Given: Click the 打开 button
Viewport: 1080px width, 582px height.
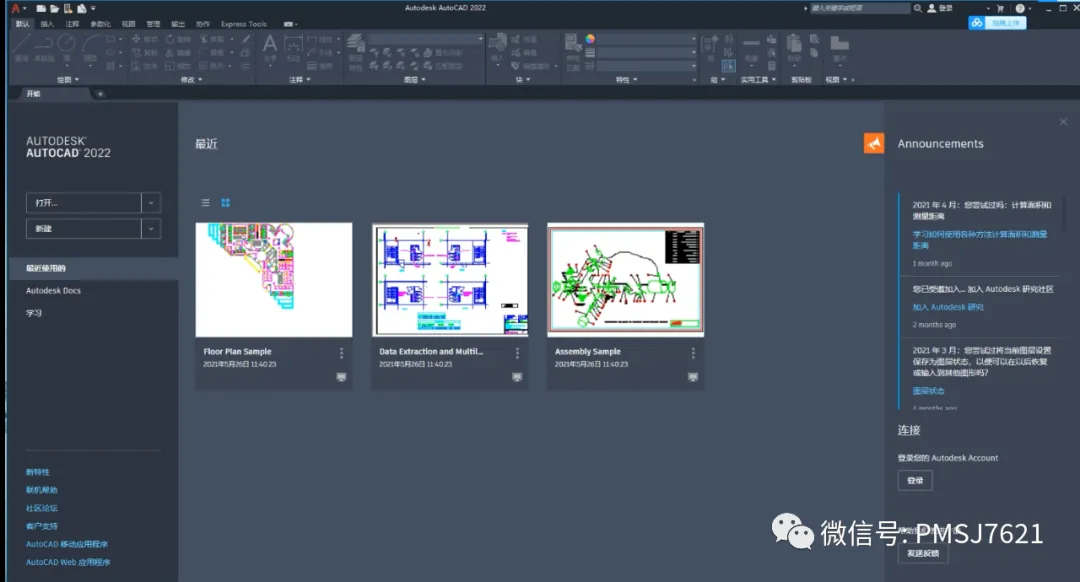Looking at the screenshot, I should click(x=83, y=202).
